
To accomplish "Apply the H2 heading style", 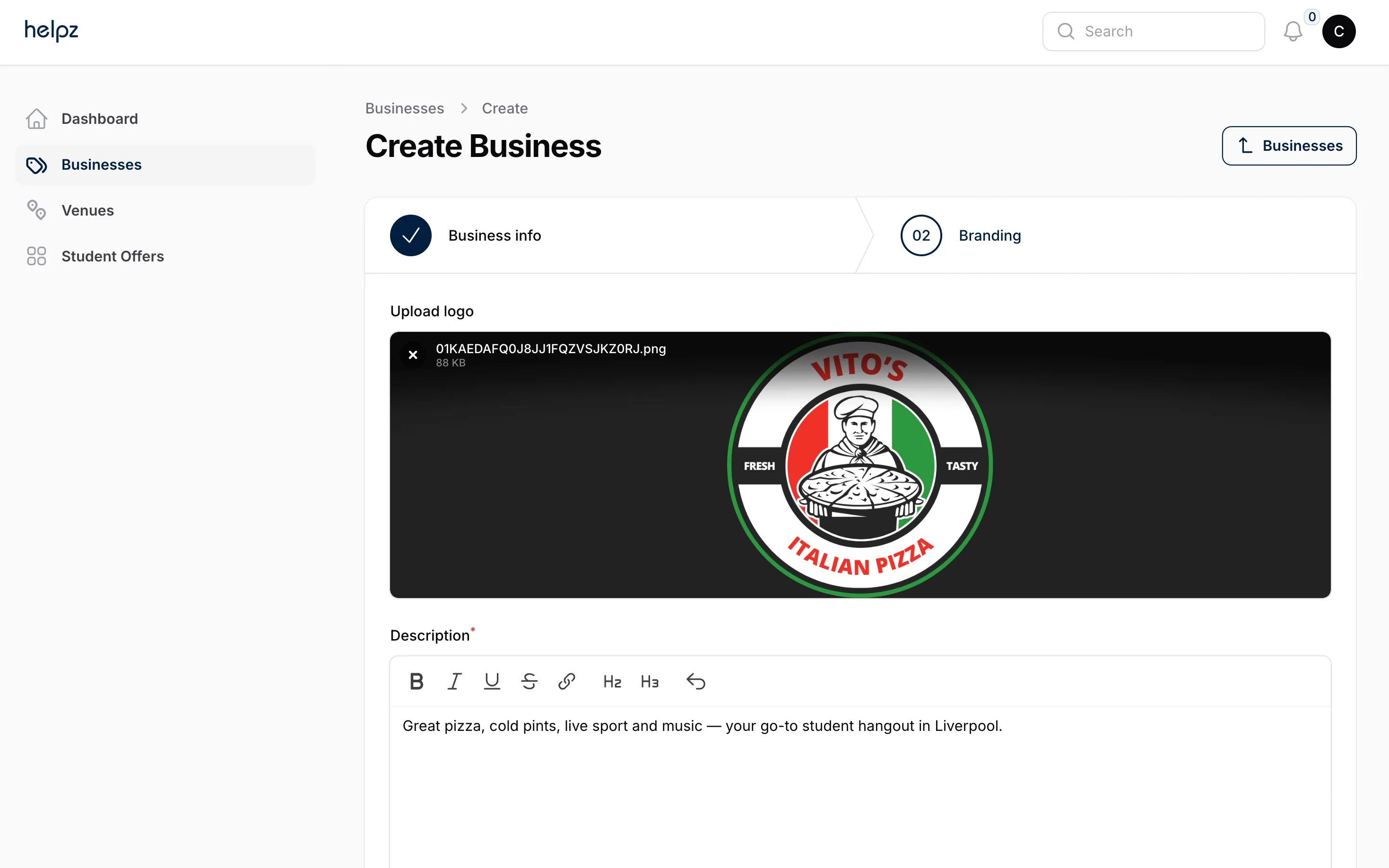I will 612,681.
